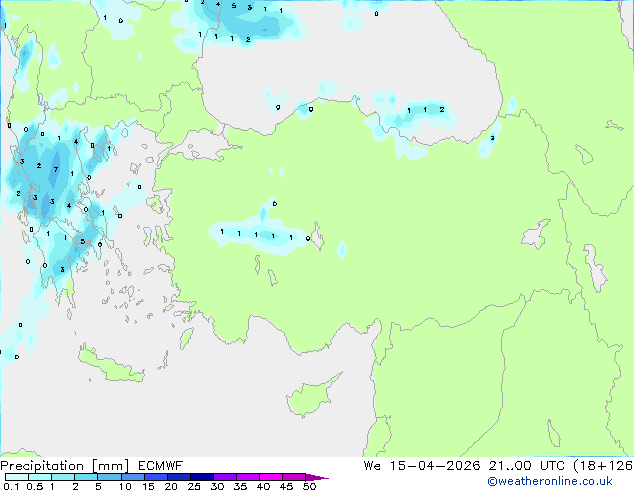
Task: Click the 0.1–0.5 mm legend color swatch
Action: pyautogui.click(x=17, y=477)
